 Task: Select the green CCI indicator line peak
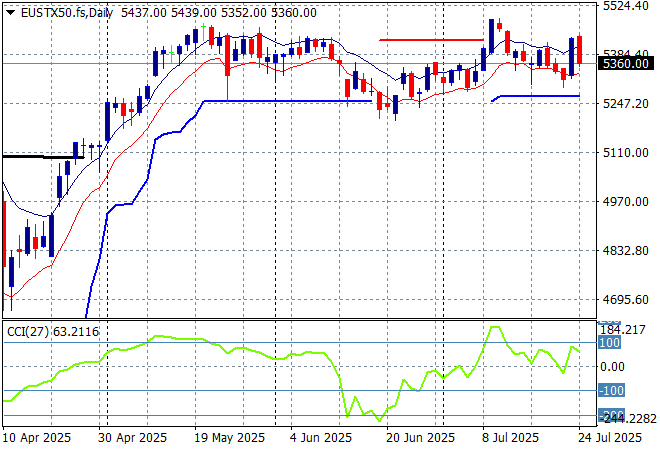[x=495, y=327]
